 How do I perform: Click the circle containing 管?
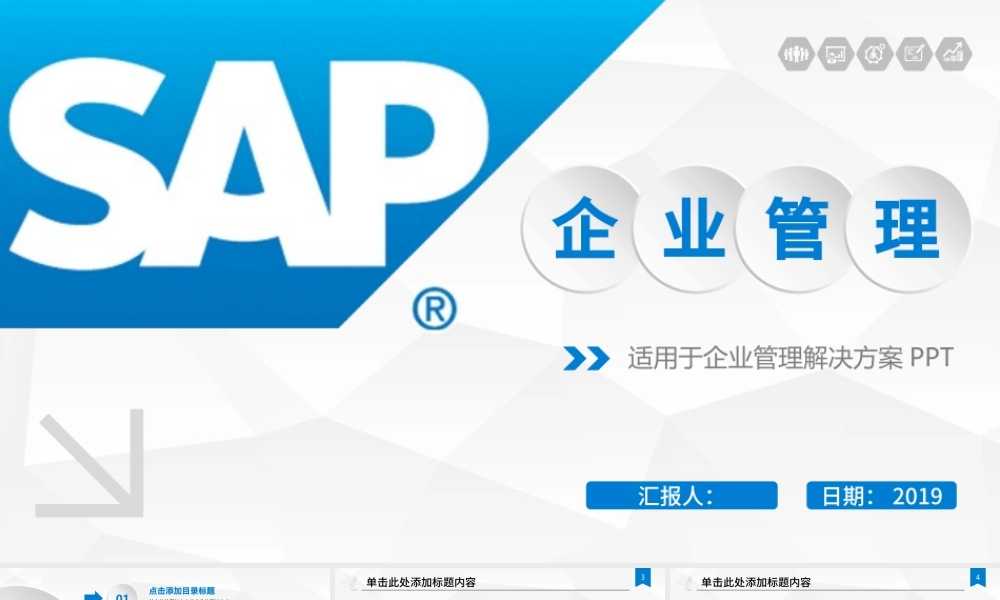click(797, 229)
